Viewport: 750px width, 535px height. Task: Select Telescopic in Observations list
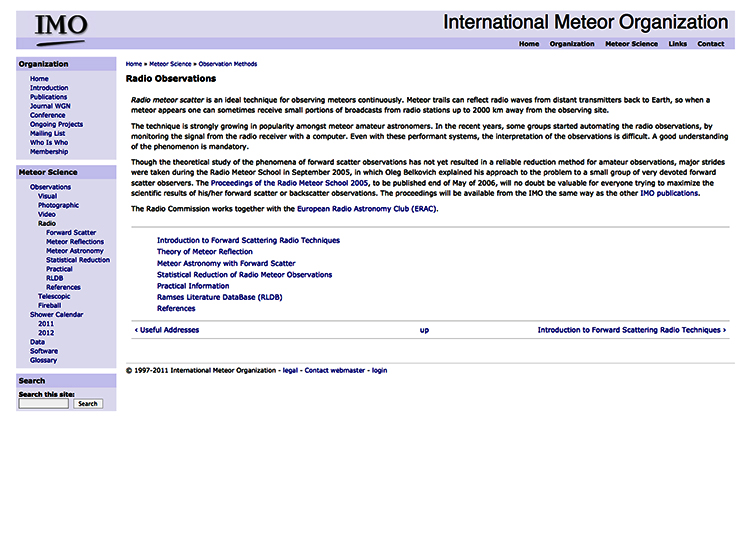point(54,296)
